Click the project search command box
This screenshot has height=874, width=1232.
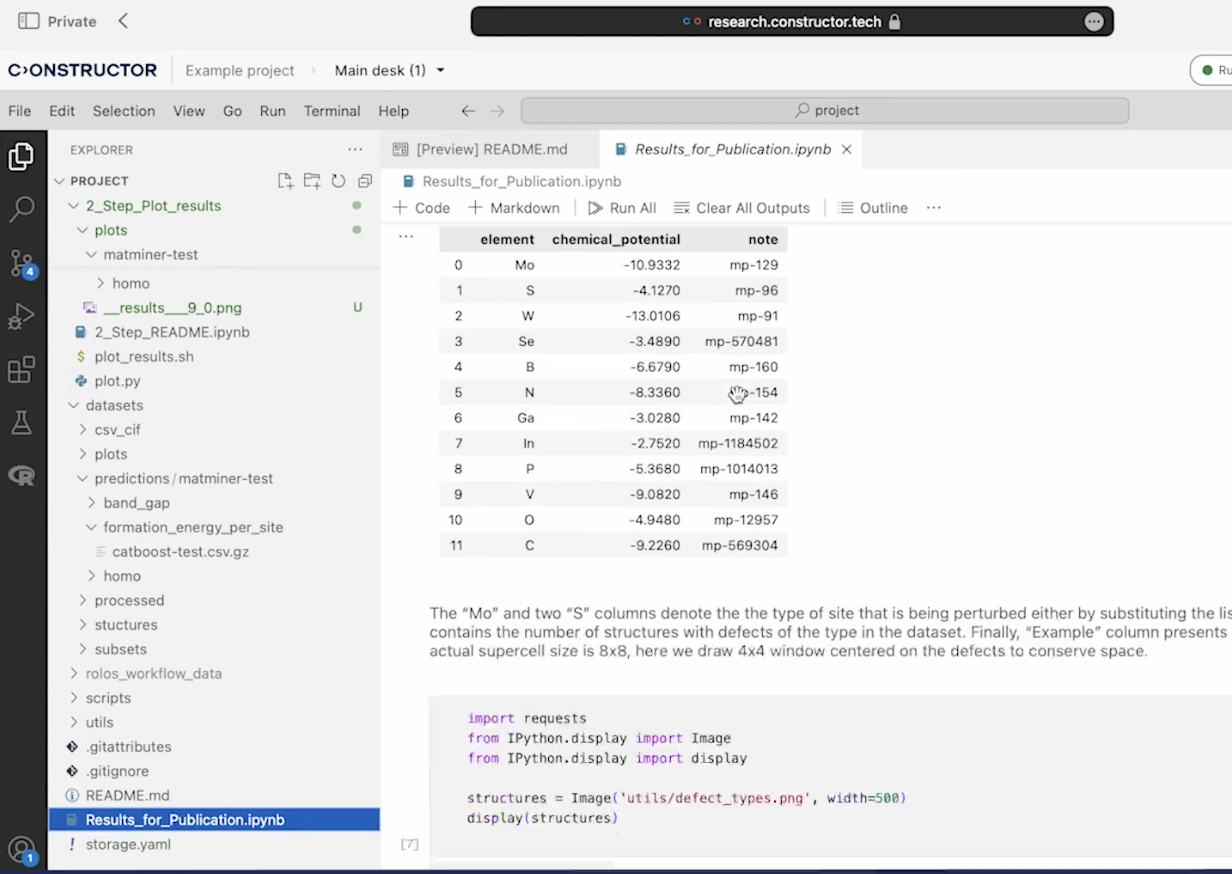[825, 111]
